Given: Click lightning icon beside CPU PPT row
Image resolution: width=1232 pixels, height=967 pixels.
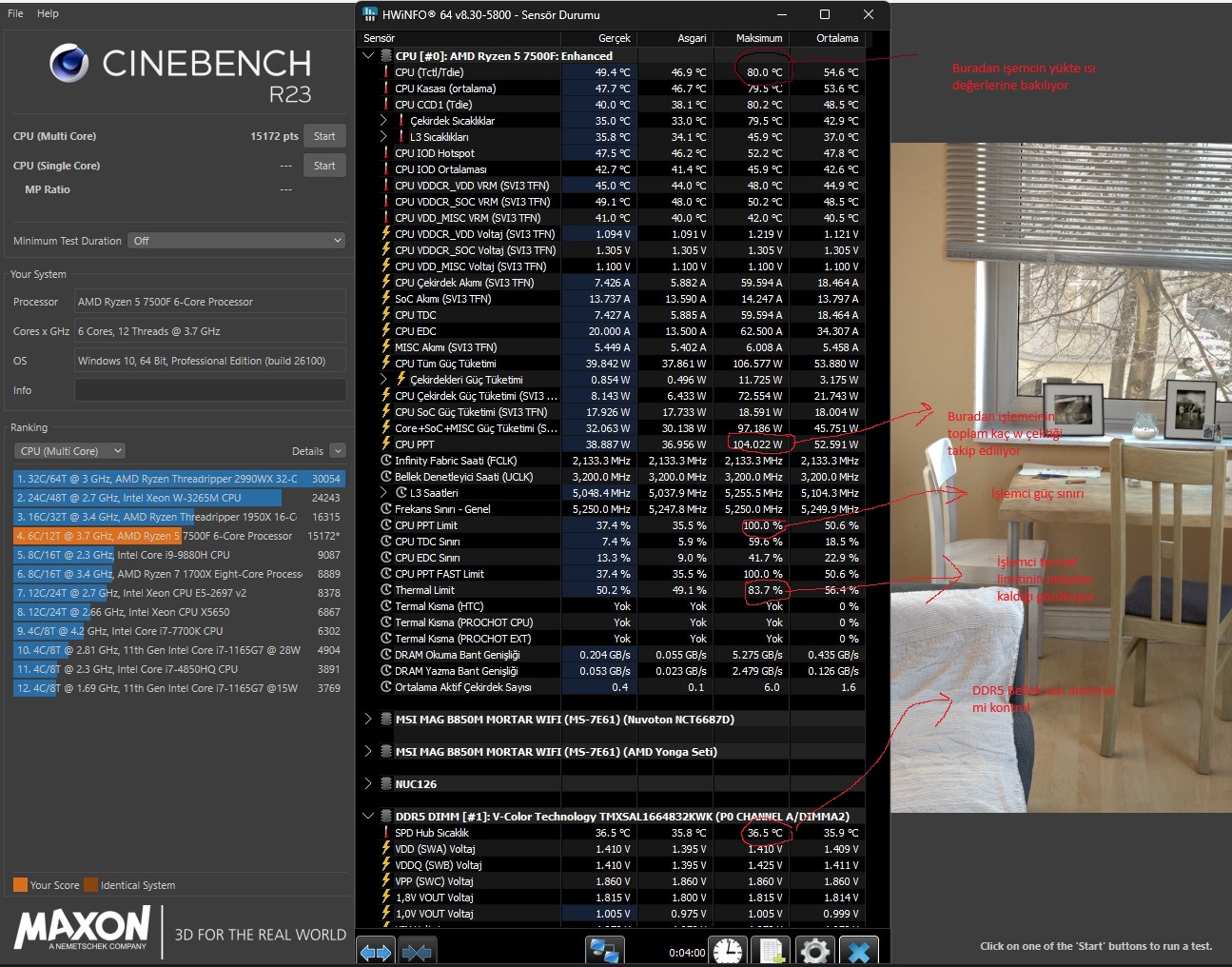Looking at the screenshot, I should coord(385,444).
